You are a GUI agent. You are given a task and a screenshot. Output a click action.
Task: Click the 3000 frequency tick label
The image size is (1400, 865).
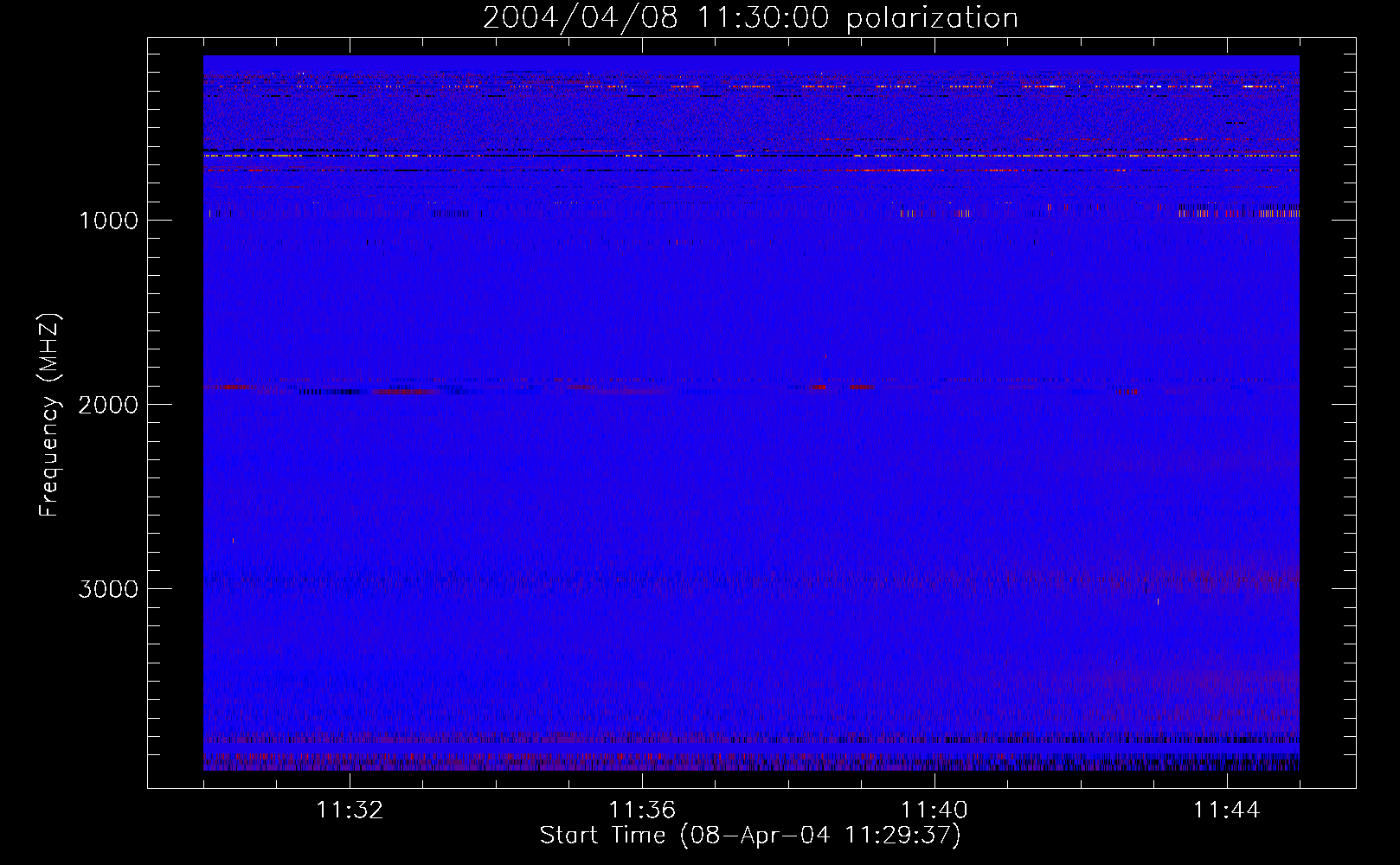point(109,589)
